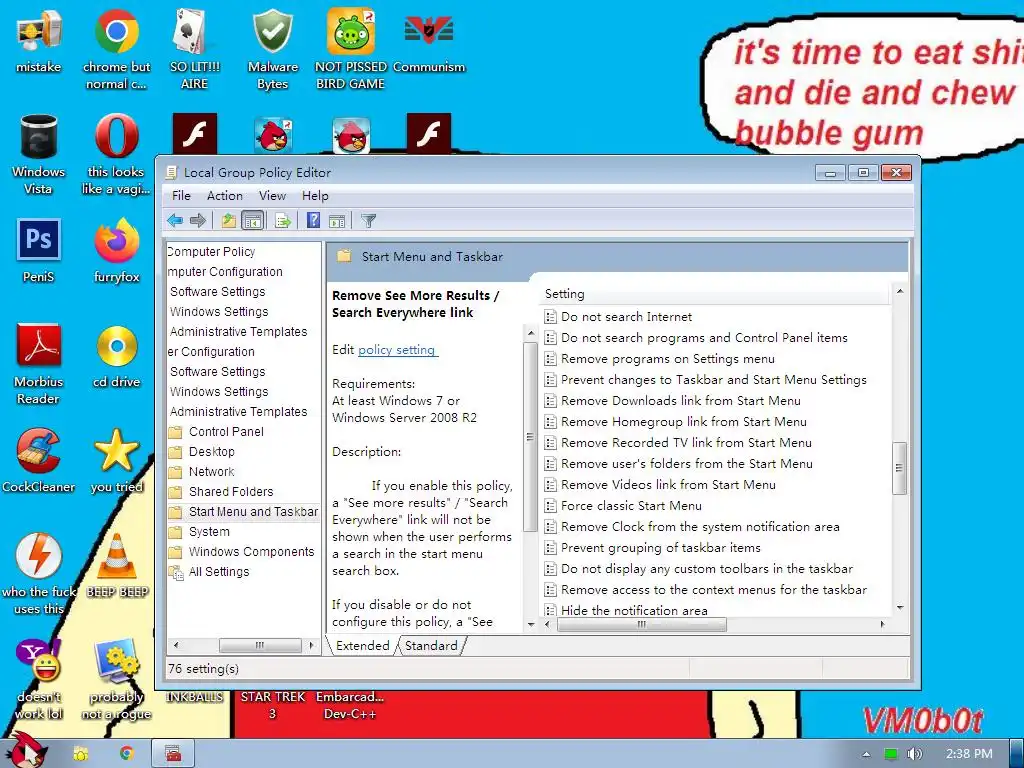
Task: Click the BEEP BEEP traffic cone icon
Action: [117, 566]
